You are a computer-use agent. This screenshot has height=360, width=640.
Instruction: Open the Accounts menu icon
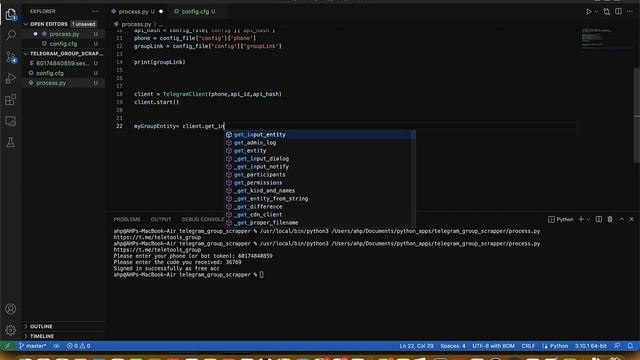11,309
